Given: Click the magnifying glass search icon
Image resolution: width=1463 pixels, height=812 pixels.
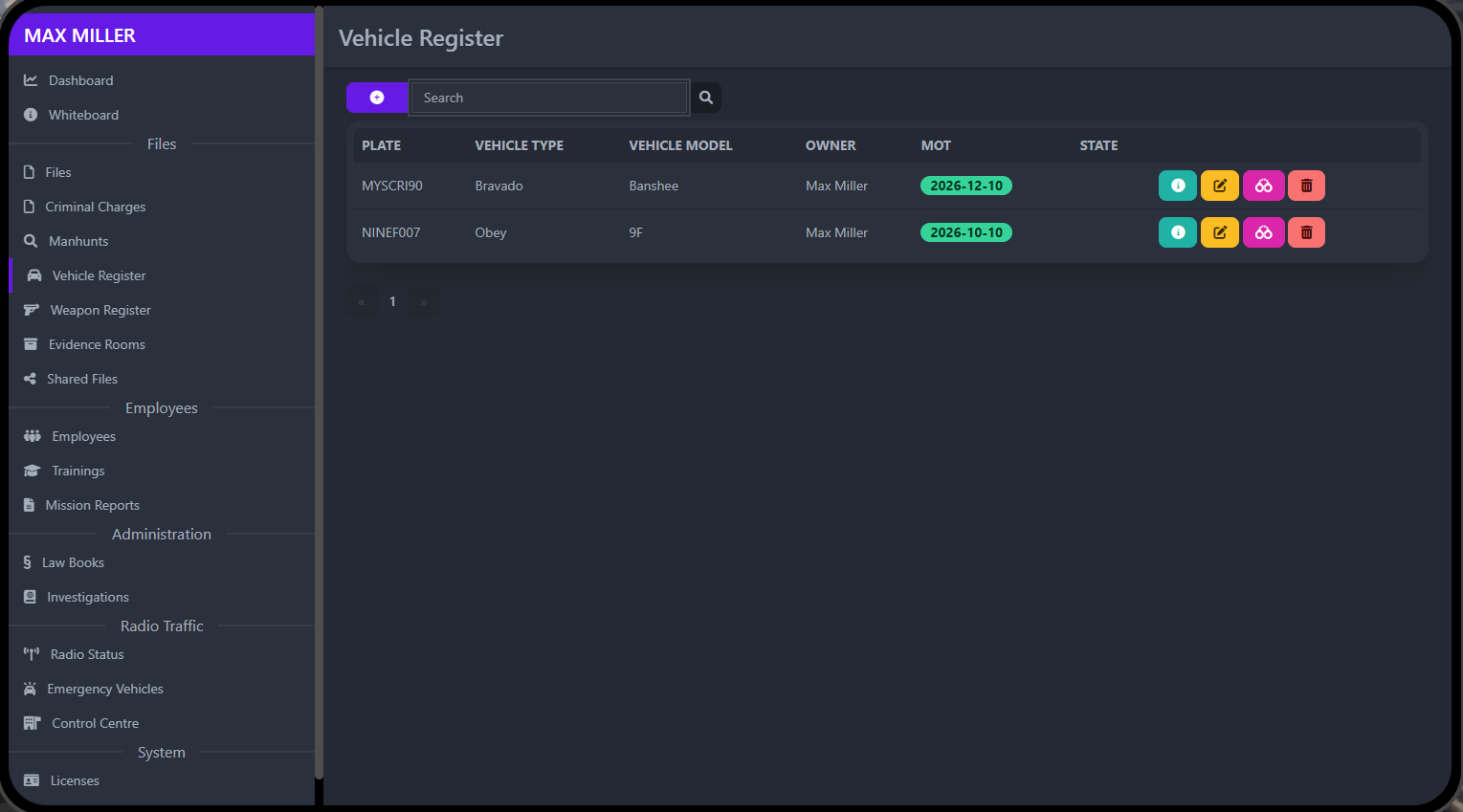Looking at the screenshot, I should (x=705, y=97).
